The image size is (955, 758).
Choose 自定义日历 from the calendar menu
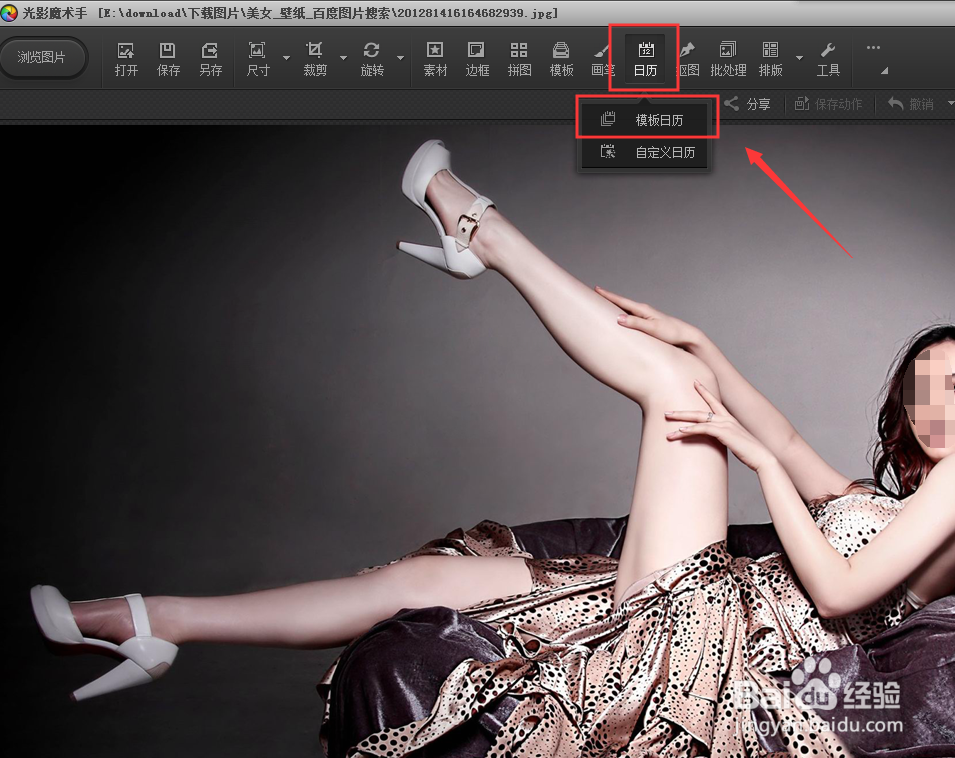[646, 152]
